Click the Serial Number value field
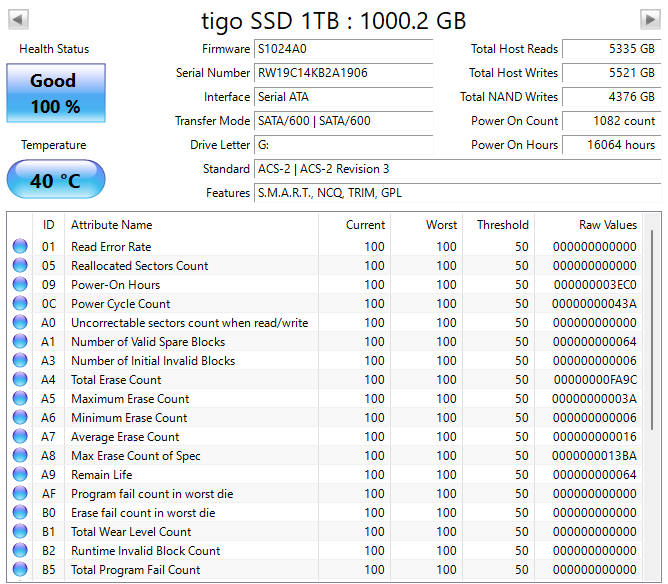 click(x=343, y=73)
